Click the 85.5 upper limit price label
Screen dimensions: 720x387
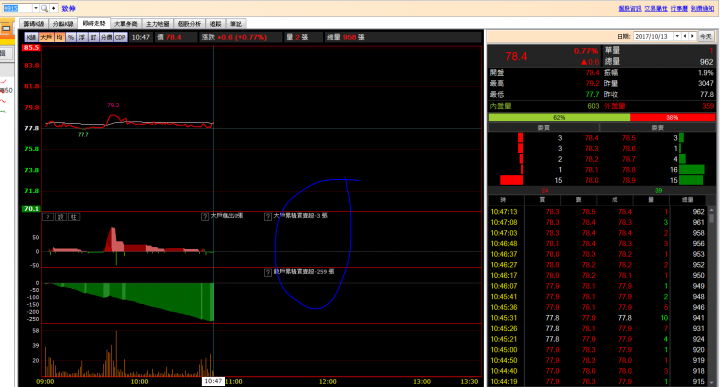click(x=31, y=48)
